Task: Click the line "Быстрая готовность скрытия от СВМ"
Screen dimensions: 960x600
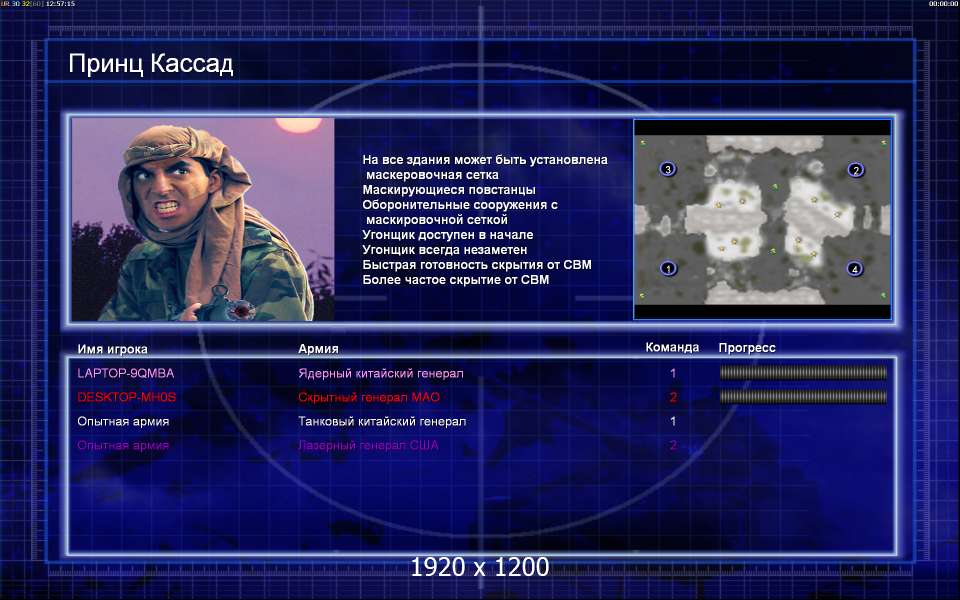Action: pyautogui.click(x=477, y=264)
